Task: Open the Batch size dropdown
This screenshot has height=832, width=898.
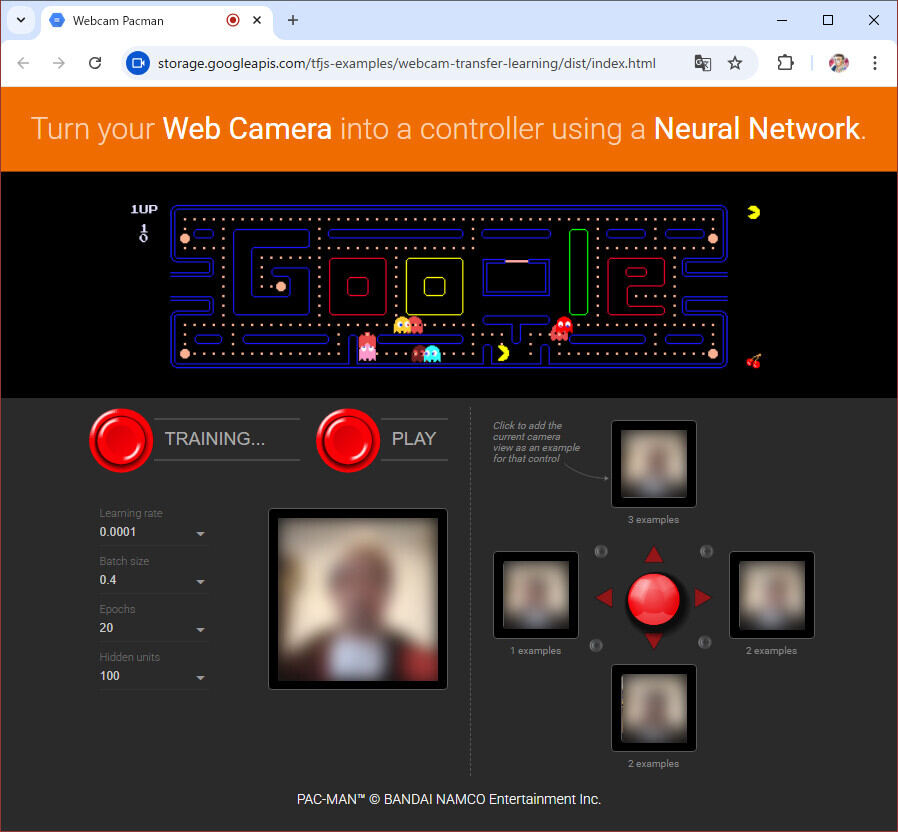Action: point(152,580)
